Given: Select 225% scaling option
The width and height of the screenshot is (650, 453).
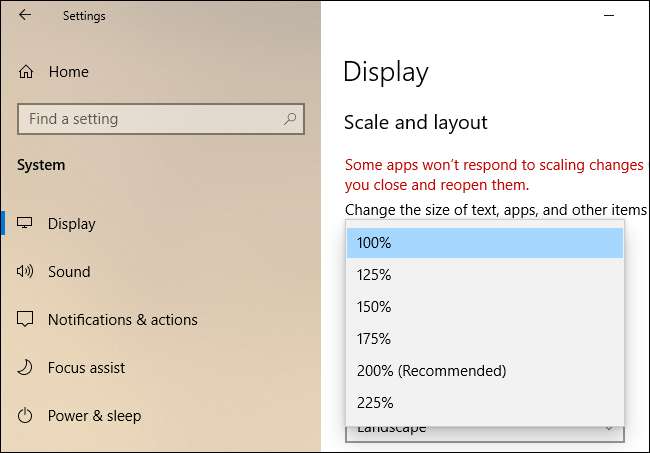Looking at the screenshot, I should [484, 403].
